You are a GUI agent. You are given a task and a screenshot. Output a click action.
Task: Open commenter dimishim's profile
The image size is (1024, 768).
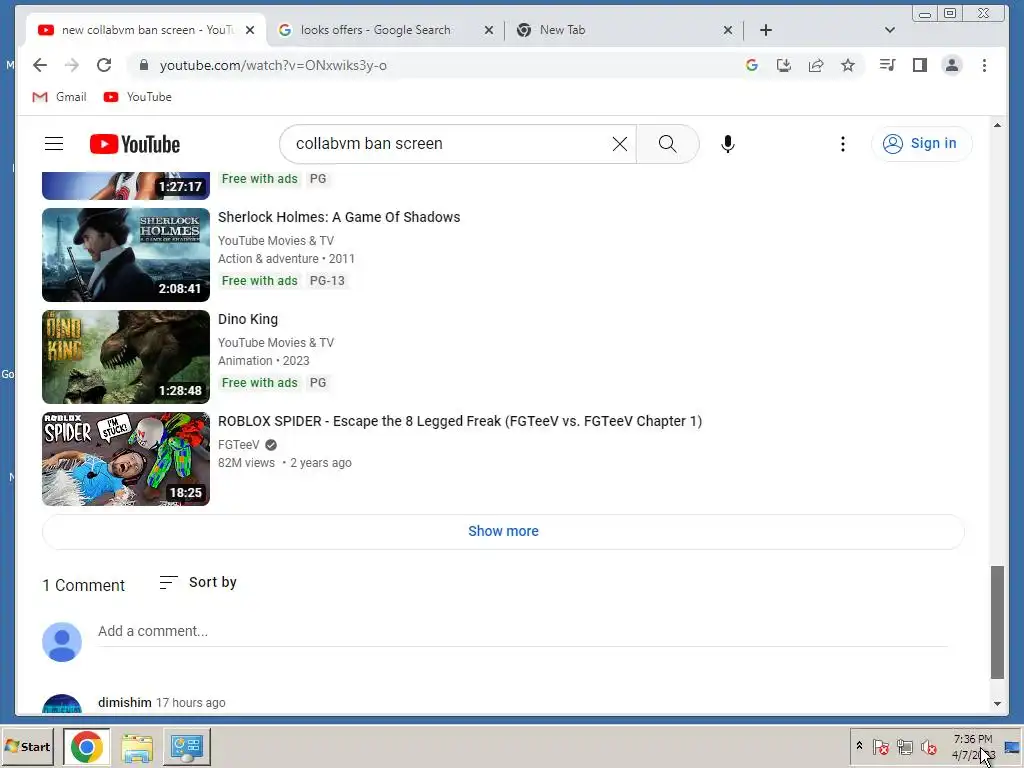pyautogui.click(x=125, y=703)
